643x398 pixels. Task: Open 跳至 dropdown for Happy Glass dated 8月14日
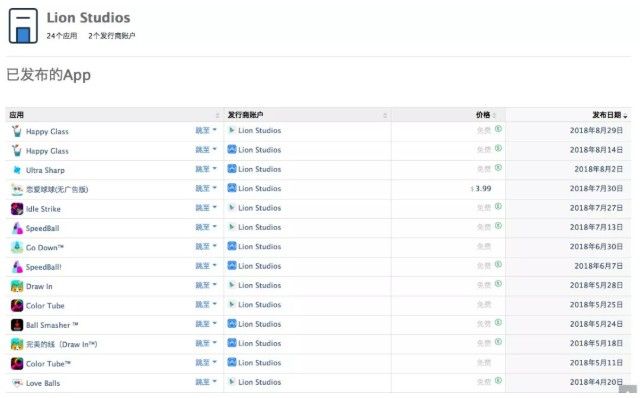coord(206,150)
